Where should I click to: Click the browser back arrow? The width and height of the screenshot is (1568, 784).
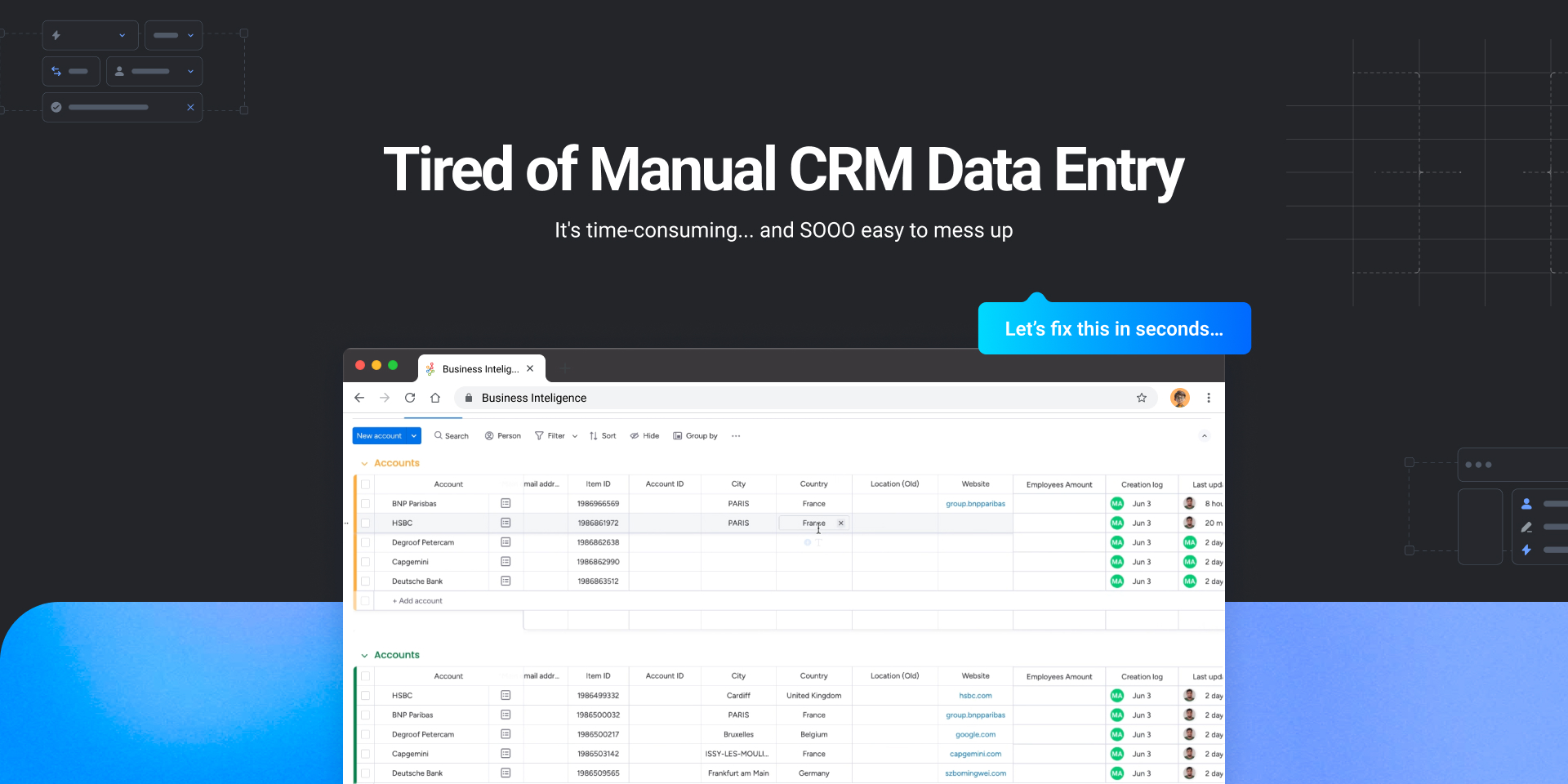(359, 398)
